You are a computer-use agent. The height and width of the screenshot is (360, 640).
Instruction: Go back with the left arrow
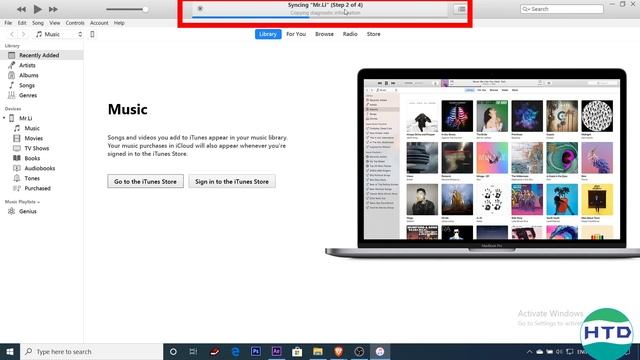12,34
